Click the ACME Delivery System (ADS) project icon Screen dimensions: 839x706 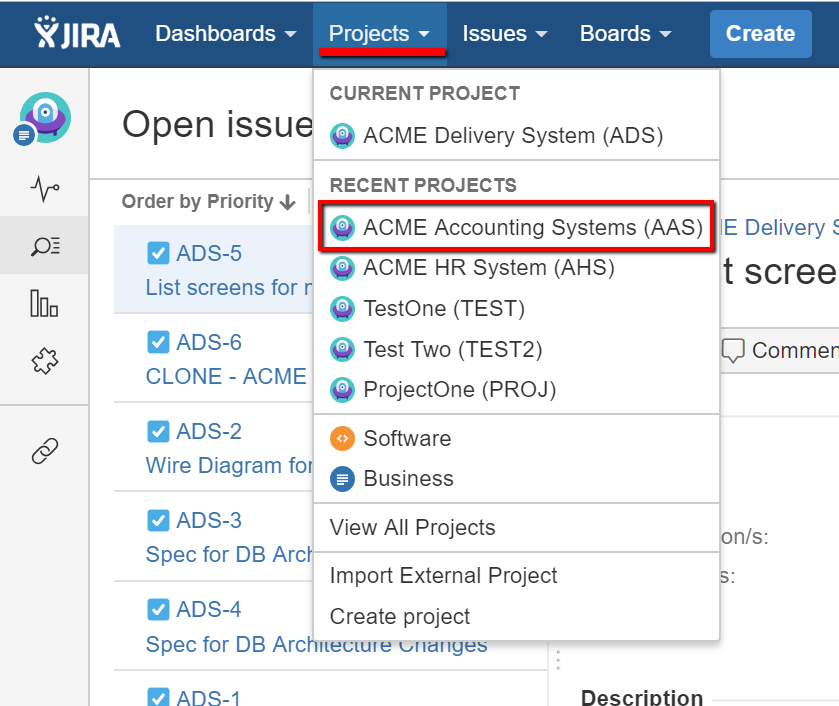342,135
